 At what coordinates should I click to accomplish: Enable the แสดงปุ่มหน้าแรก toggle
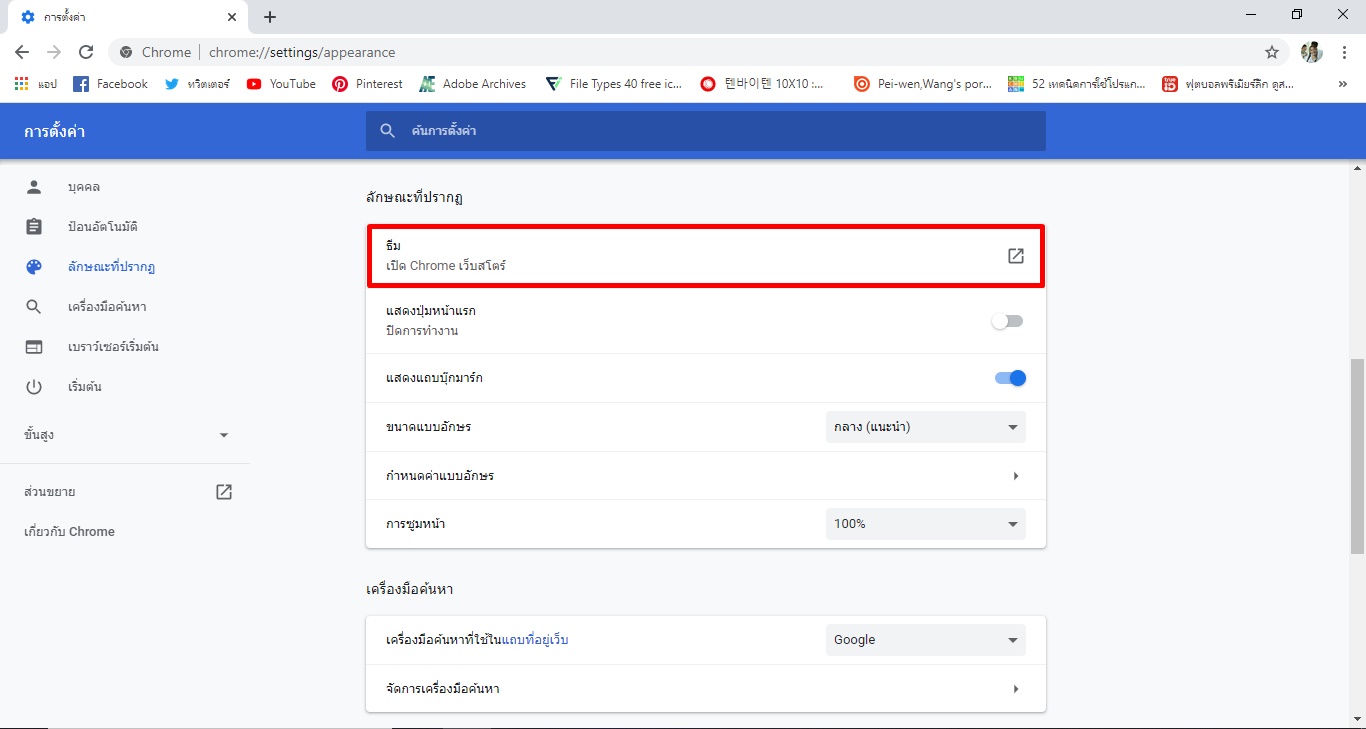(x=1007, y=320)
